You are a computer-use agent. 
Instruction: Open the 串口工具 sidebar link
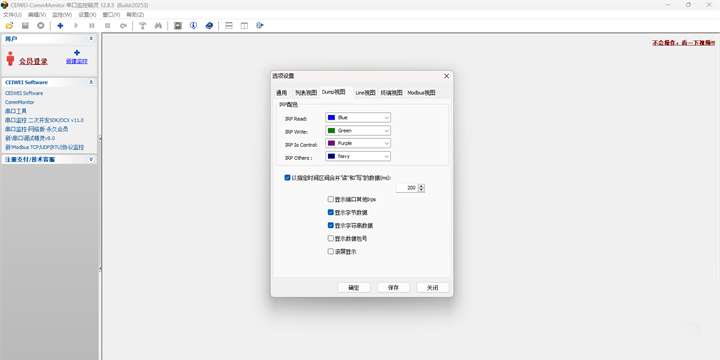pyautogui.click(x=16, y=111)
